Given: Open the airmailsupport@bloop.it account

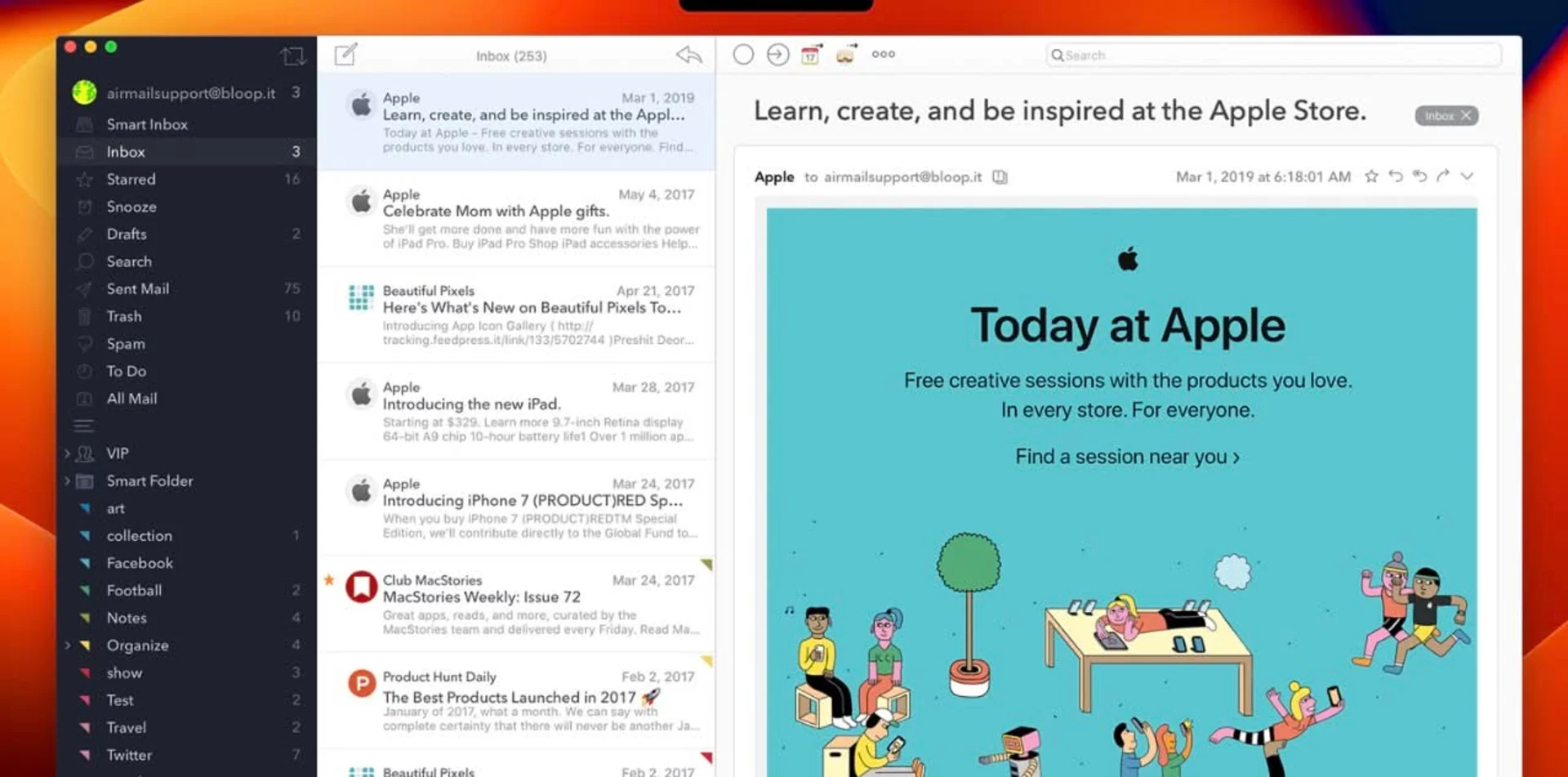Looking at the screenshot, I should [x=186, y=93].
